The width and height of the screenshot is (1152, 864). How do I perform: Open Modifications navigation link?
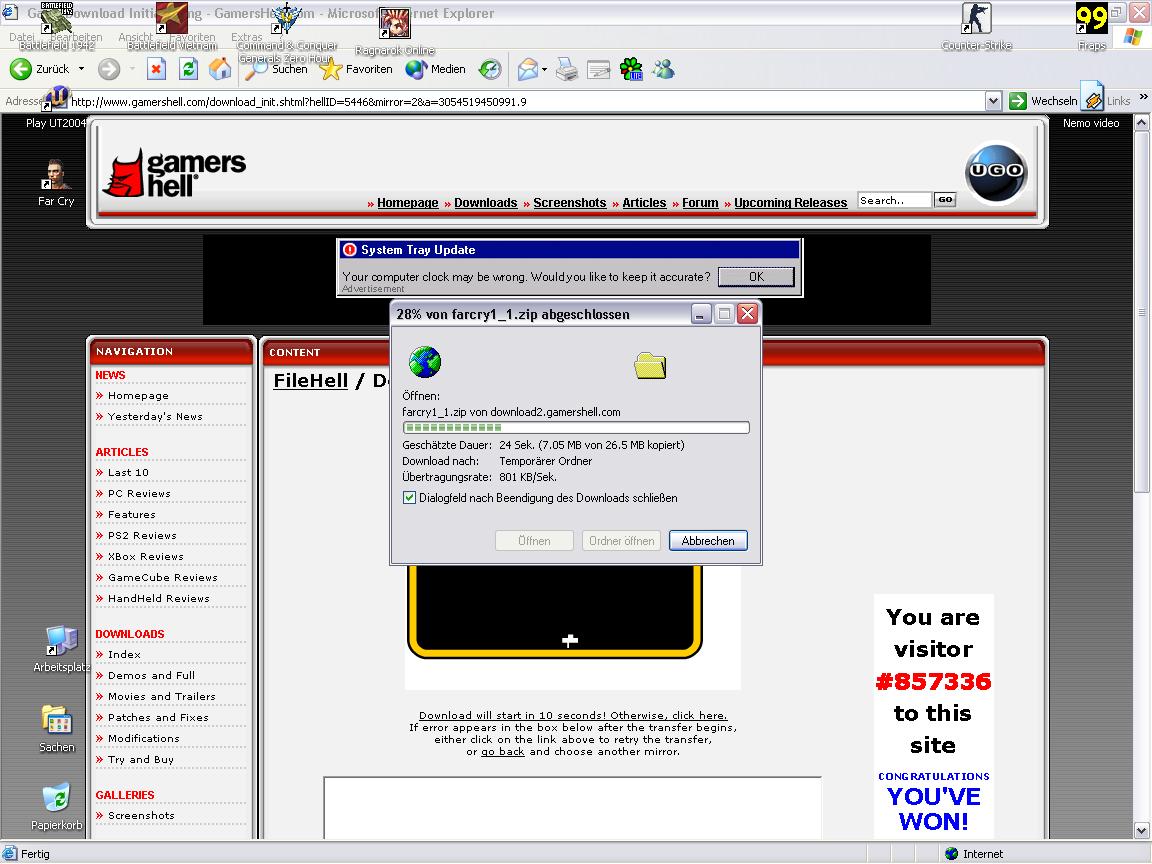[x=143, y=738]
